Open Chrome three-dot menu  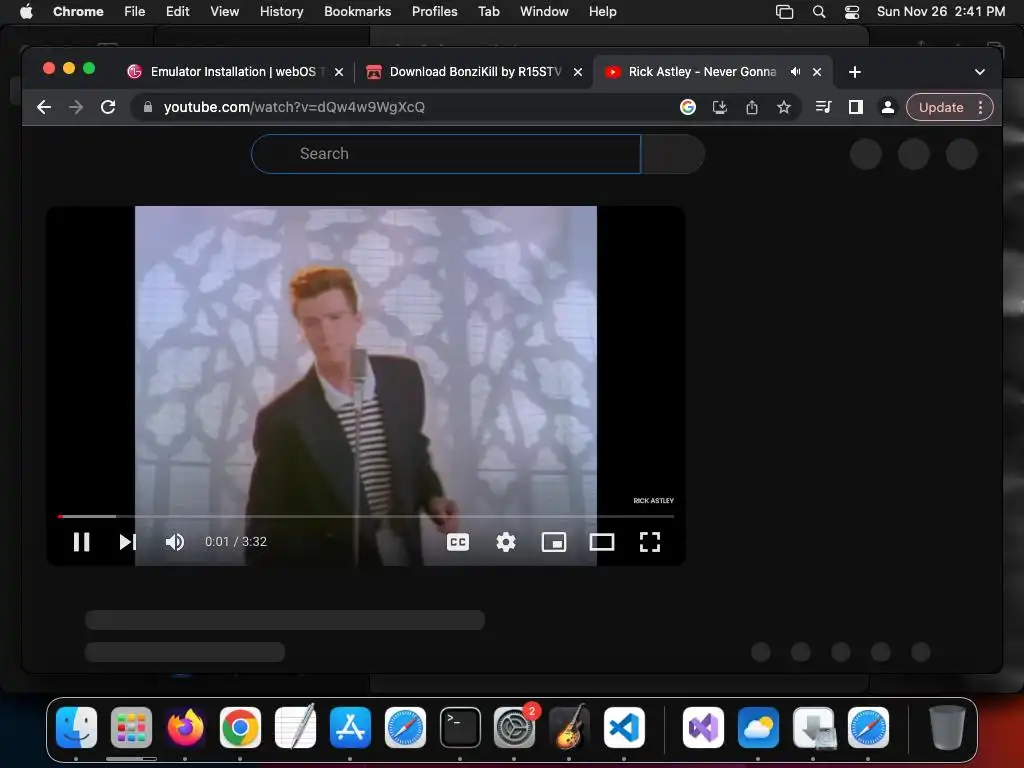coord(980,107)
